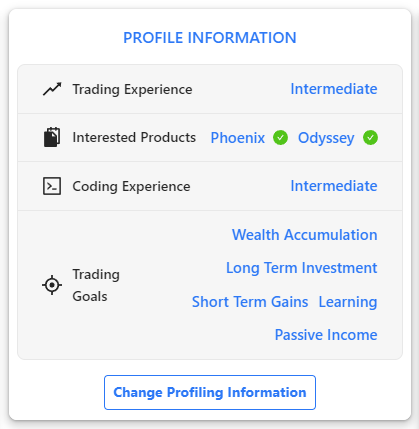Click the green checkmark next to Phoenix

pyautogui.click(x=280, y=137)
